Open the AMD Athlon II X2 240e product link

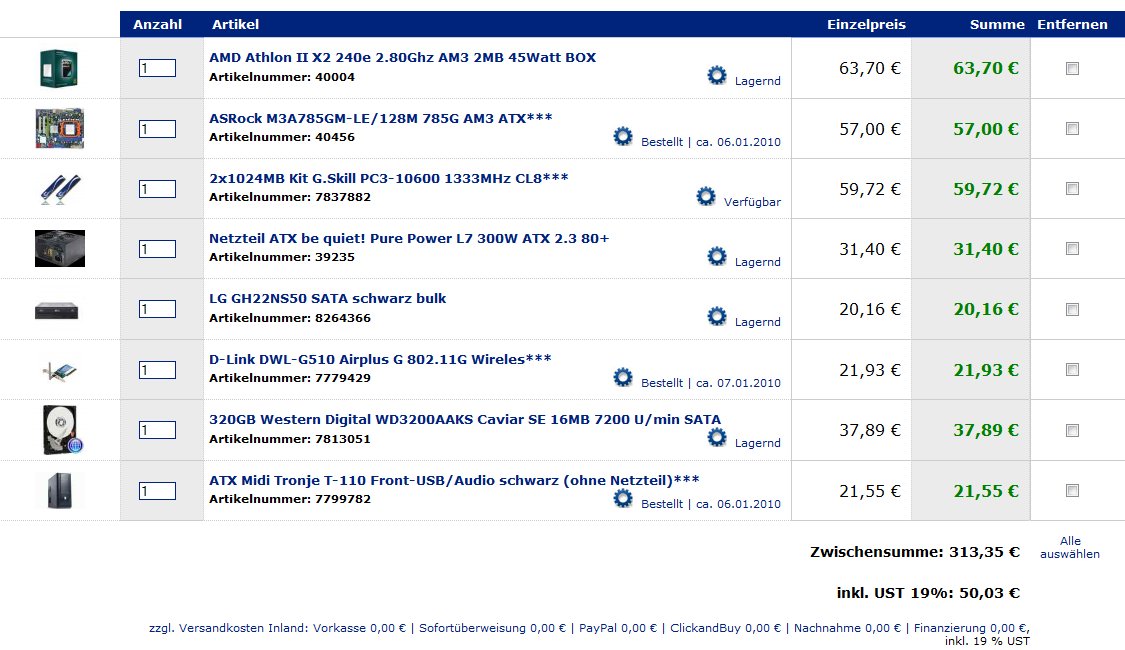pyautogui.click(x=403, y=57)
